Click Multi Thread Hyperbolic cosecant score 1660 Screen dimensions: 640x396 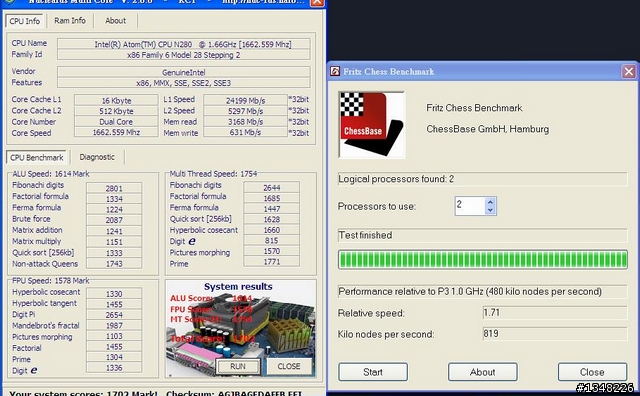pos(271,230)
